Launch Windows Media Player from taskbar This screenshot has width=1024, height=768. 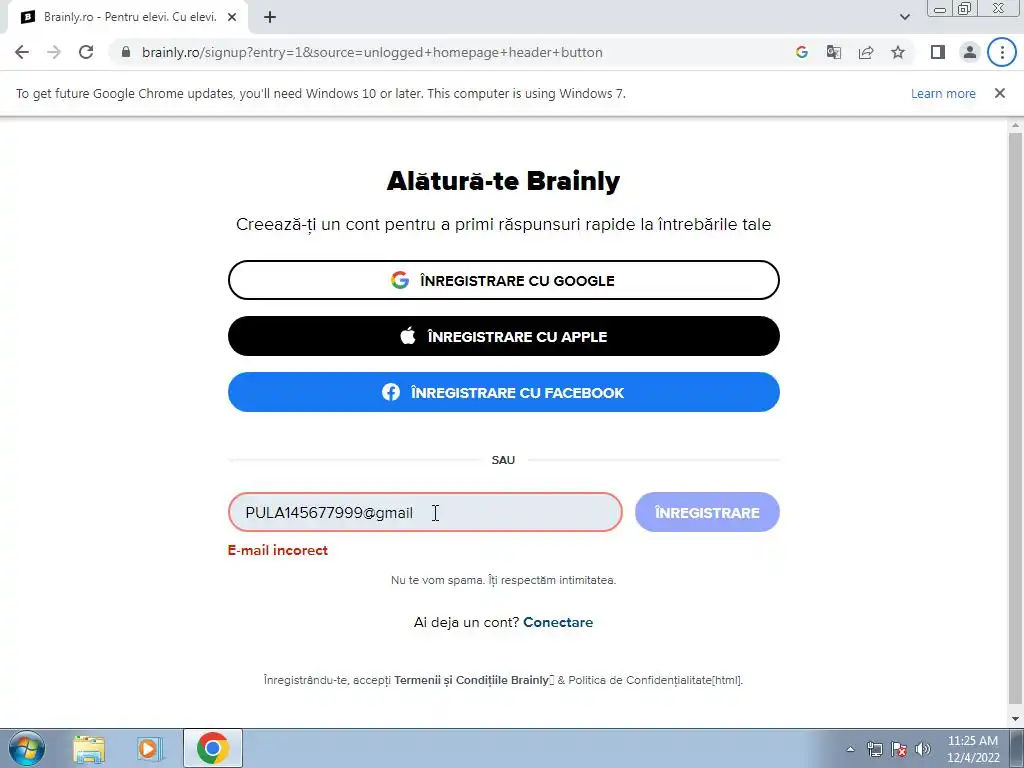[x=150, y=749]
